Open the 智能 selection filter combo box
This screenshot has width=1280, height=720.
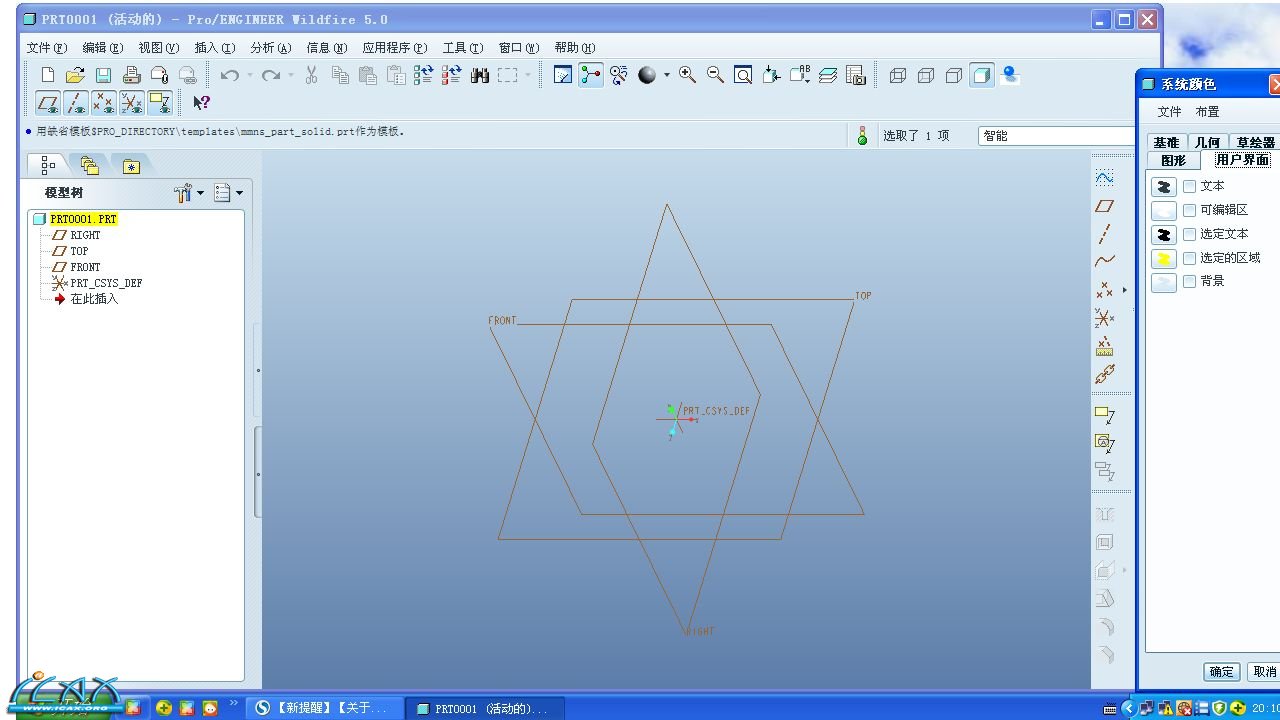1056,136
